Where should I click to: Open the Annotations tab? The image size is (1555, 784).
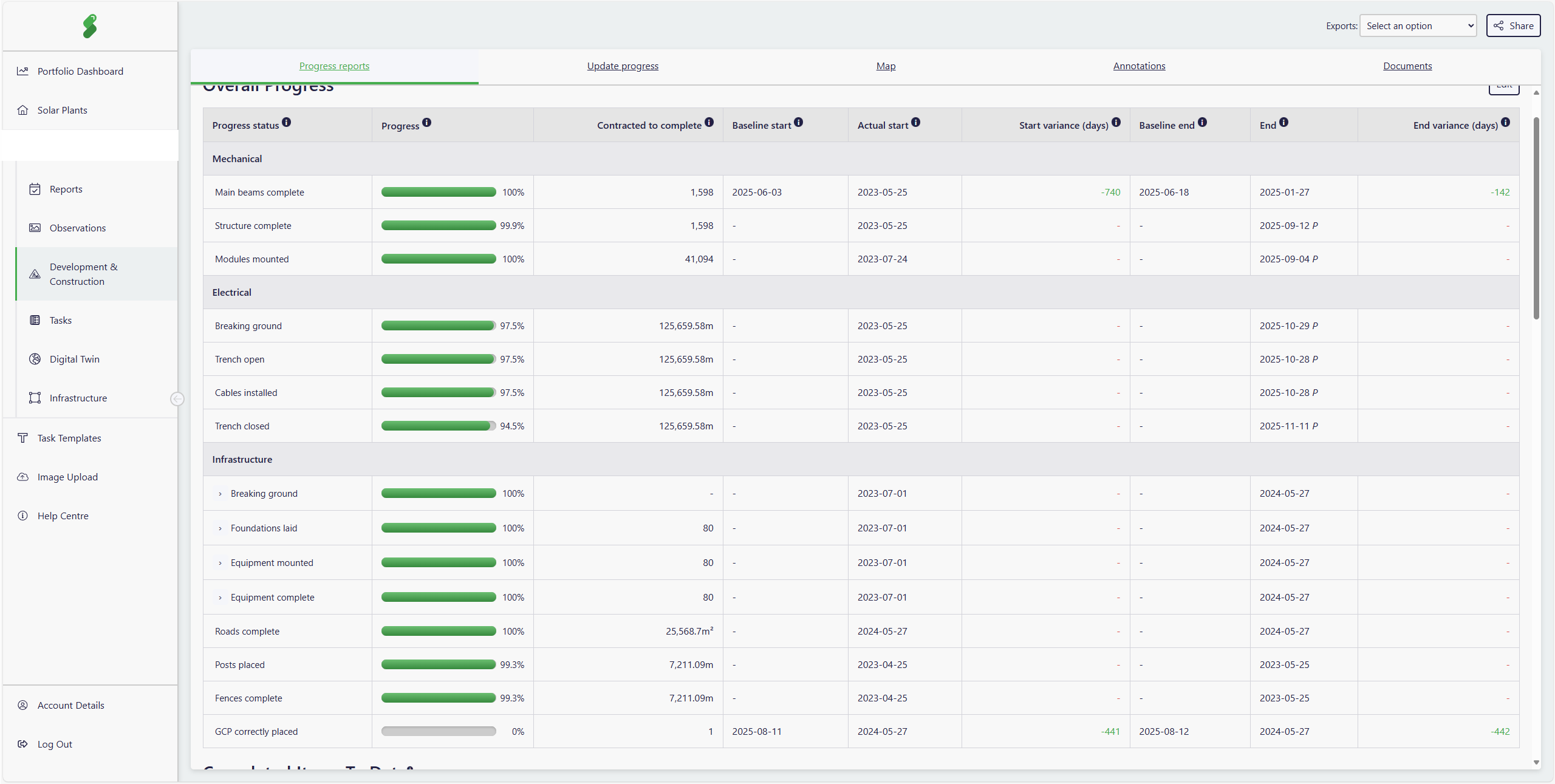tap(1139, 66)
